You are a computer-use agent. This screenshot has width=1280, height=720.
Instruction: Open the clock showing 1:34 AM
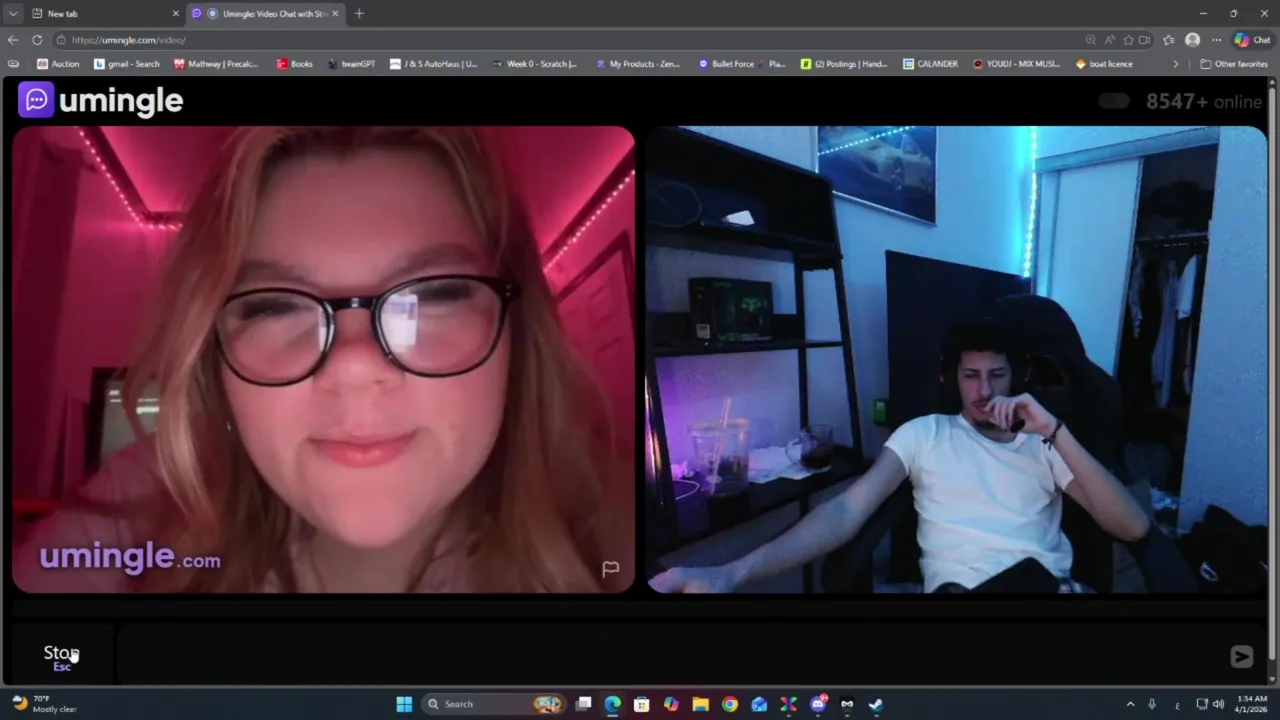1252,704
